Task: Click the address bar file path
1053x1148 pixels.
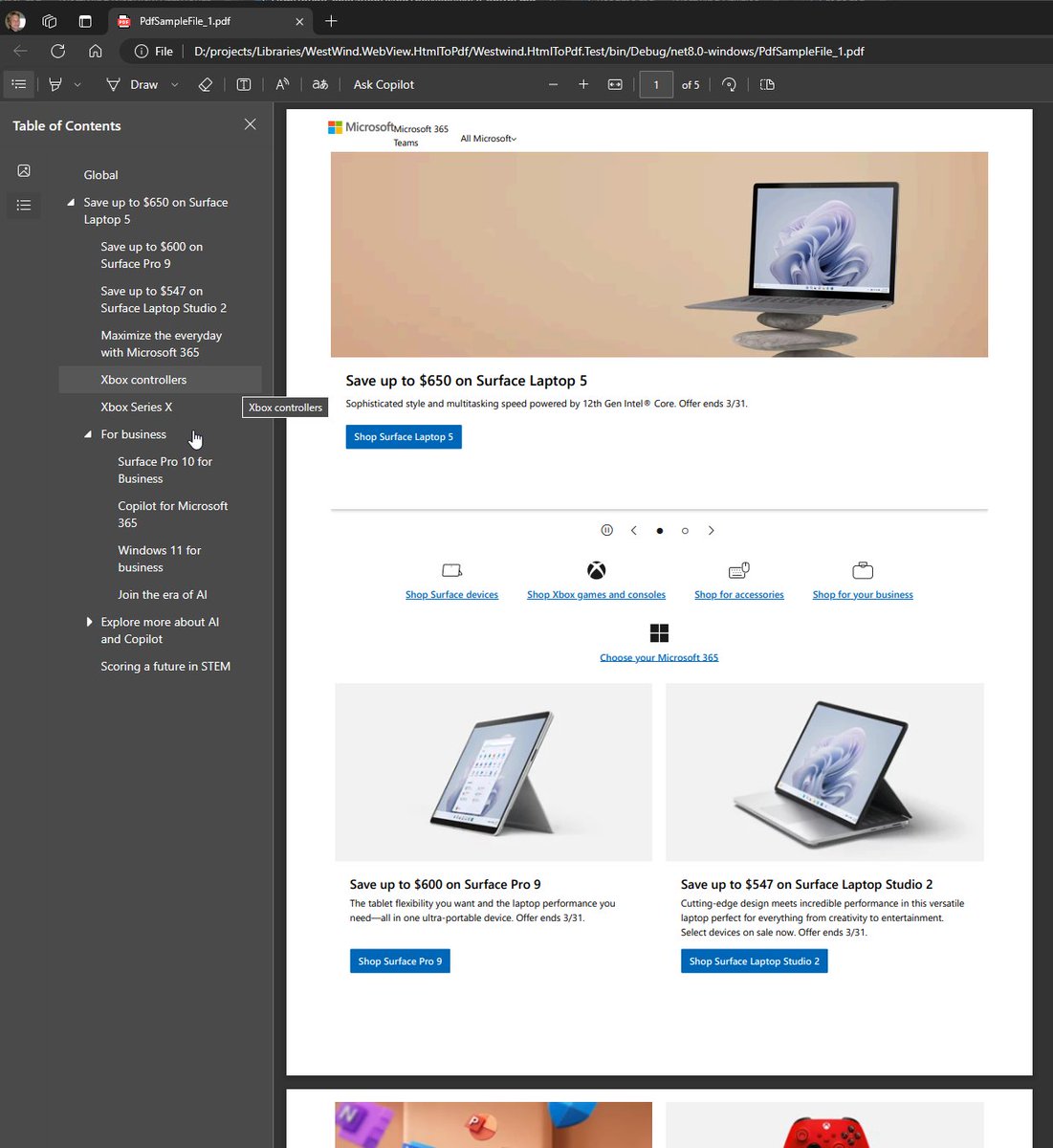Action: 529,52
